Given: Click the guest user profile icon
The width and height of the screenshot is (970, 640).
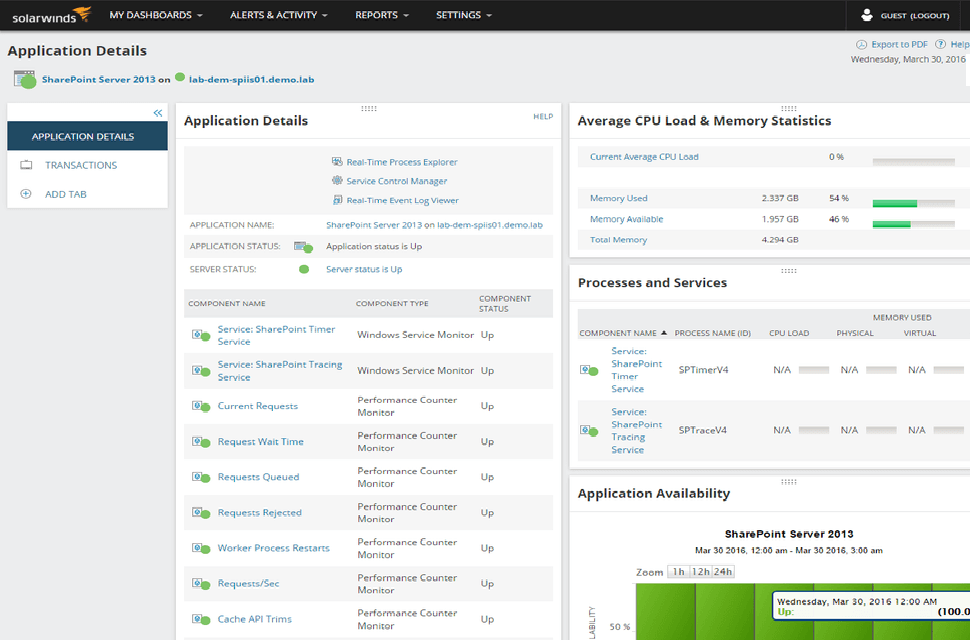Looking at the screenshot, I should pos(867,16).
